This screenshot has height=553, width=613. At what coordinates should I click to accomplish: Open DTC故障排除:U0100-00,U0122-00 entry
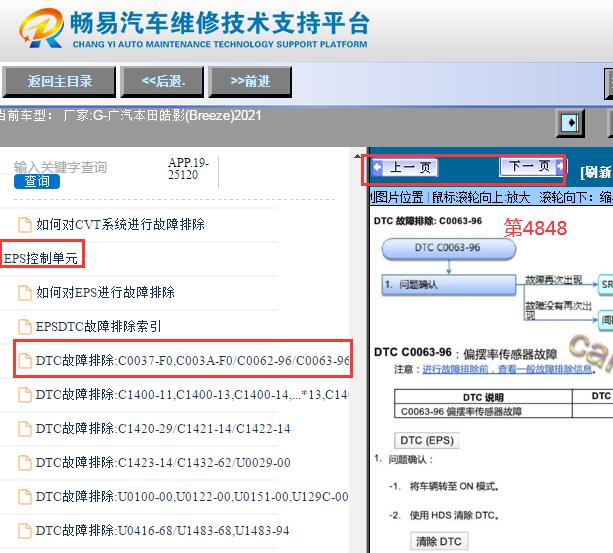(192, 497)
